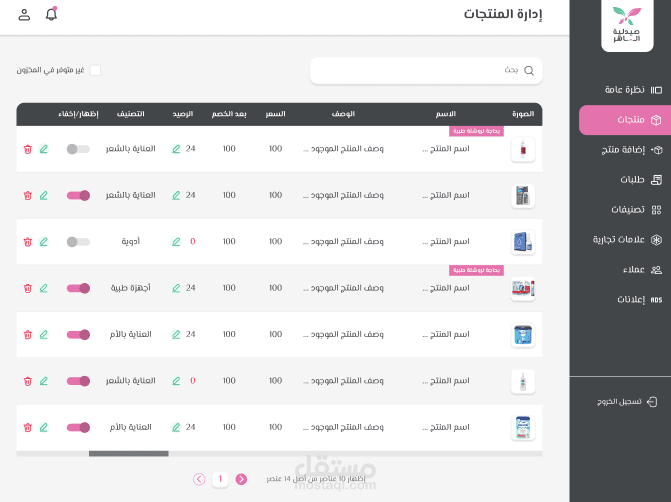Image resolution: width=671 pixels, height=502 pixels.
Task: Click the الوصف column header
Action: click(343, 114)
